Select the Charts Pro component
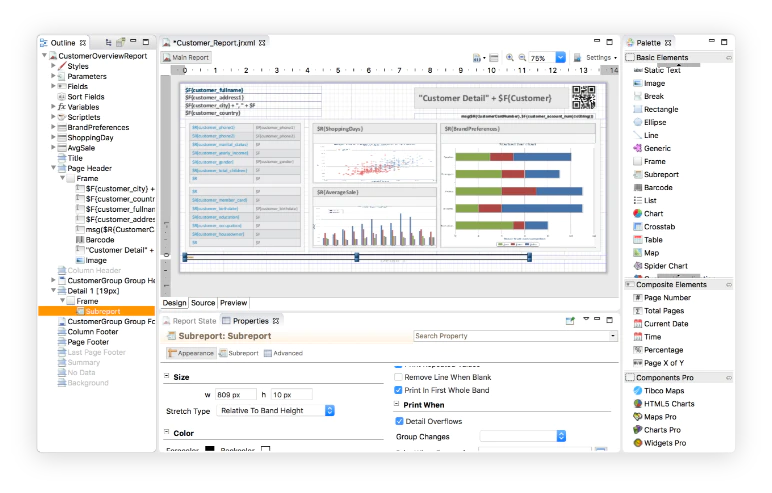The width and height of the screenshot is (772, 493). pyautogui.click(x=657, y=430)
